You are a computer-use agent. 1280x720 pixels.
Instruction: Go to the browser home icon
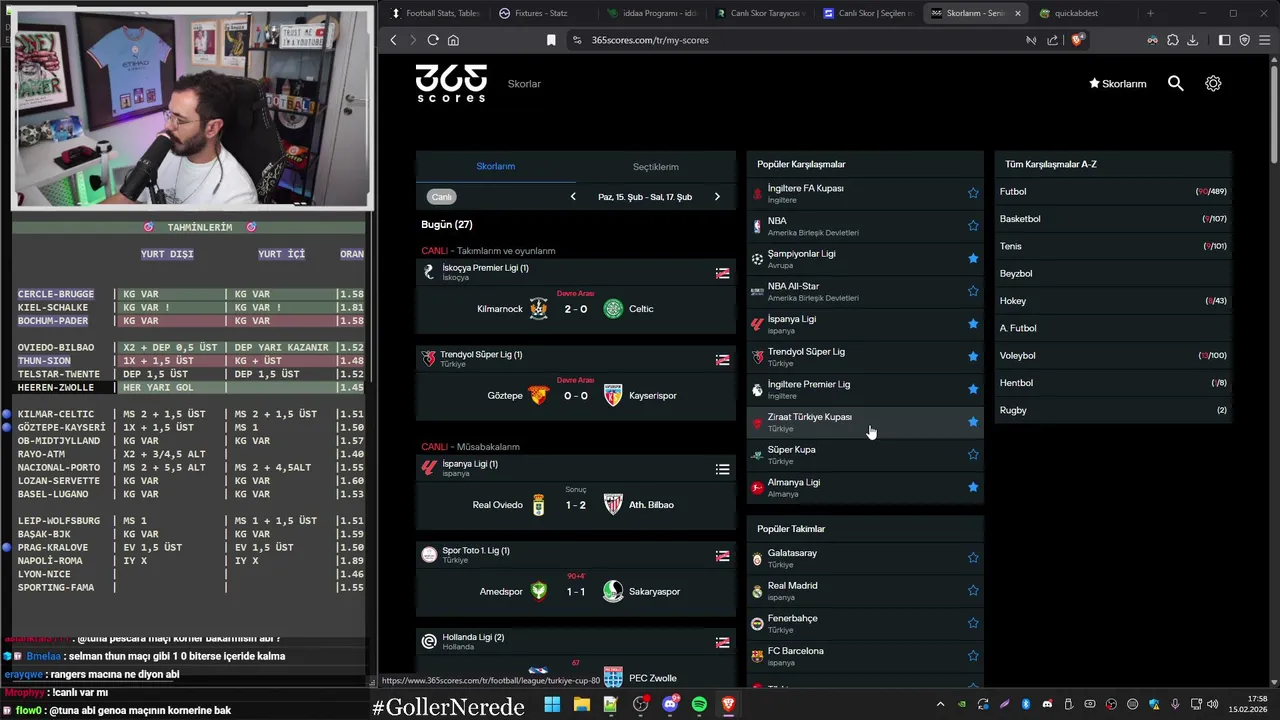(453, 40)
